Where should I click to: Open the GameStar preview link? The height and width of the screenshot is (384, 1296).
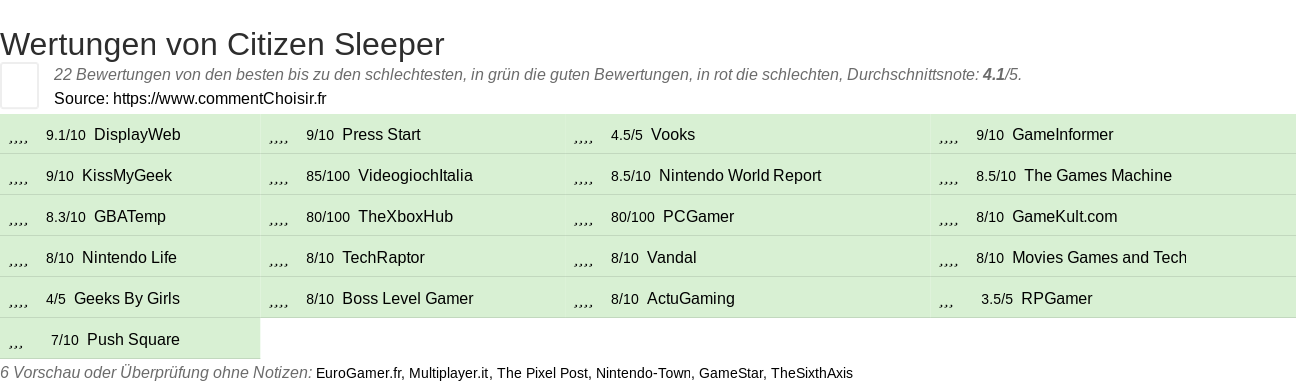point(732,373)
